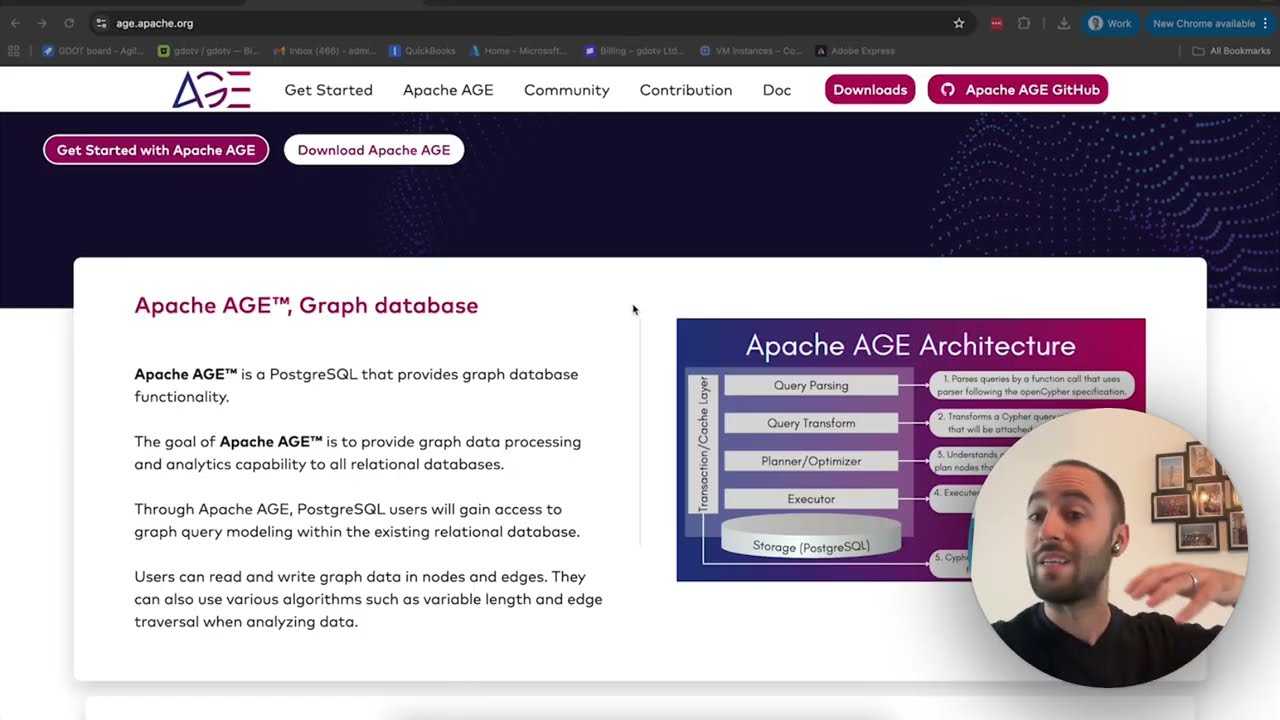
Task: Open the Extensions puzzle icon
Action: click(x=1024, y=23)
